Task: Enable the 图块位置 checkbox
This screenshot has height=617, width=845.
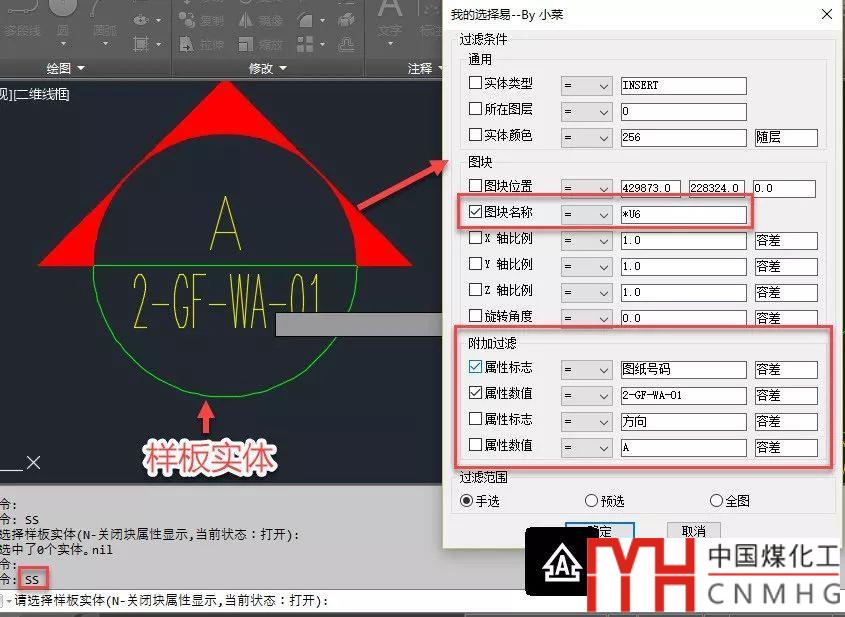Action: point(475,185)
